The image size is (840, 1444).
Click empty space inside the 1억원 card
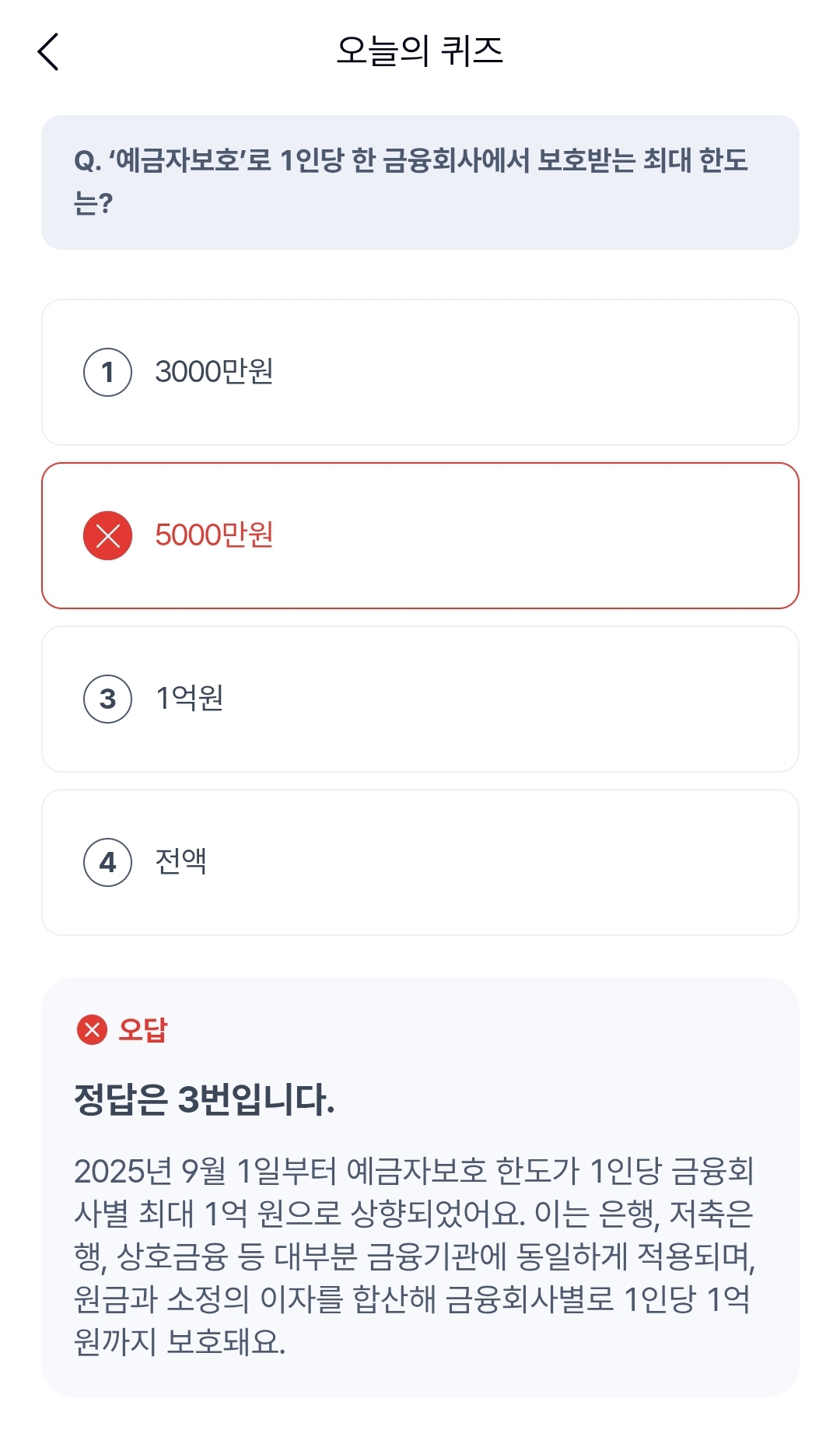544,699
